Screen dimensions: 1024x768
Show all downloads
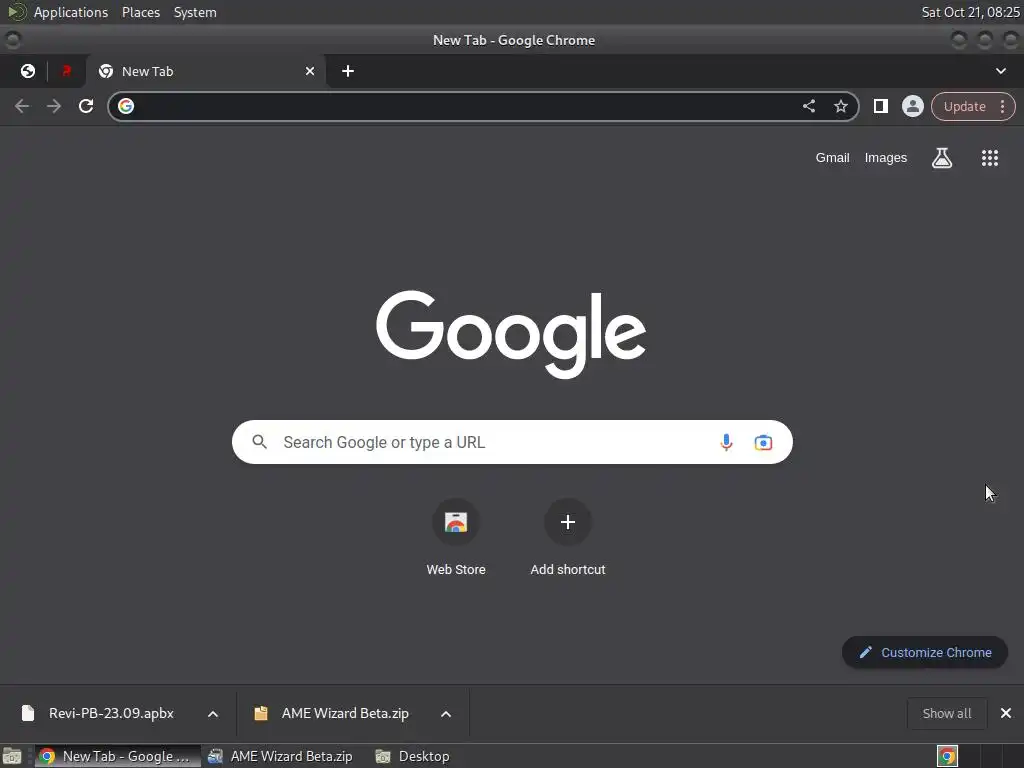[x=946, y=713]
